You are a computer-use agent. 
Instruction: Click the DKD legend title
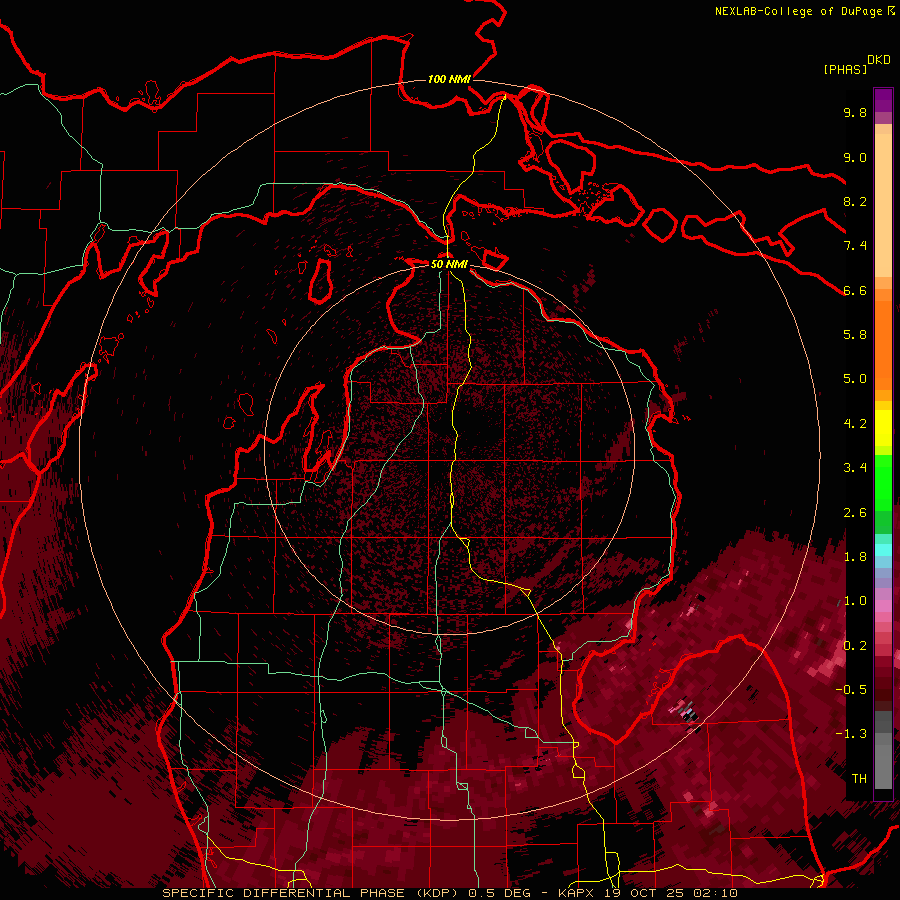[879, 60]
